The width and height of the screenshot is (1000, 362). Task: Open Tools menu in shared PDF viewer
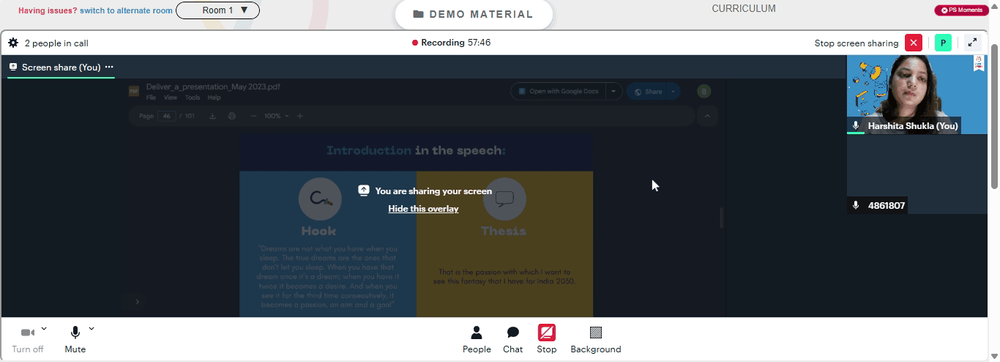(193, 98)
